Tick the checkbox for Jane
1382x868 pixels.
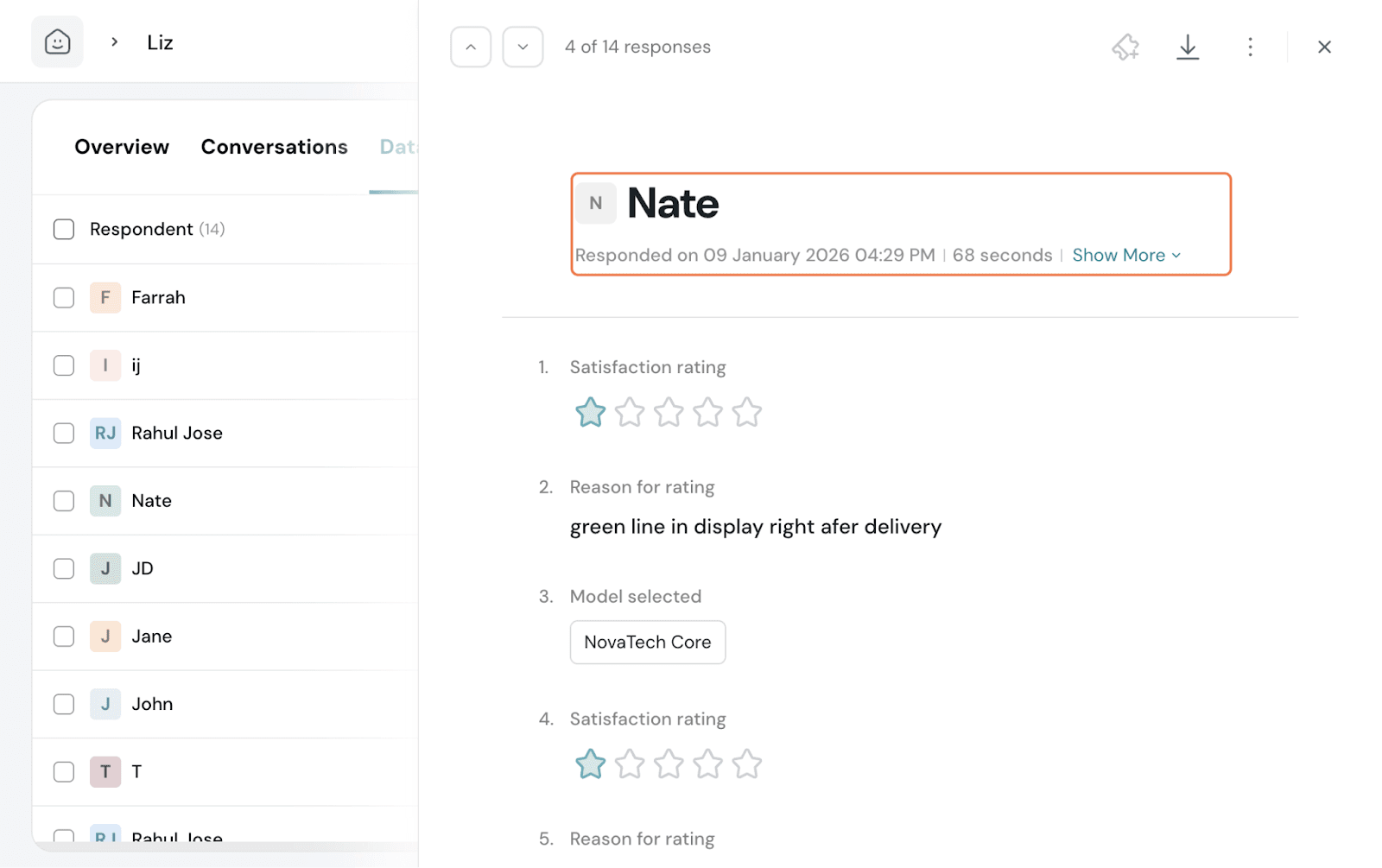point(64,637)
